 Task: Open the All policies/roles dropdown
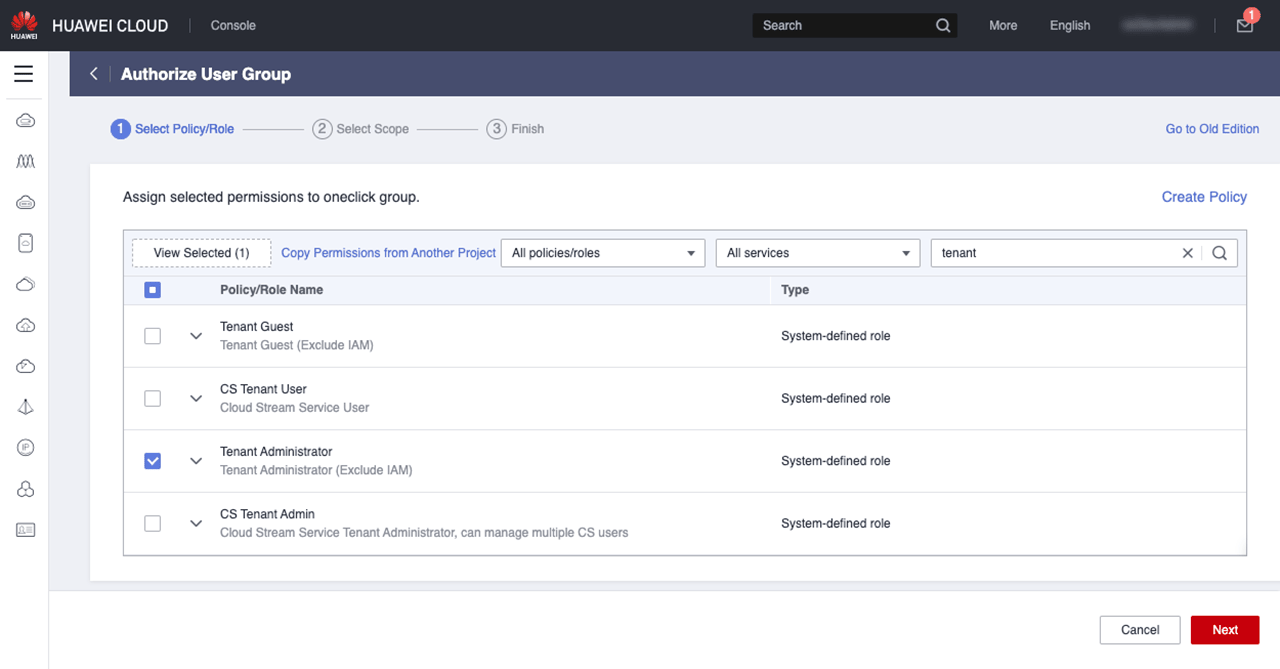point(602,253)
